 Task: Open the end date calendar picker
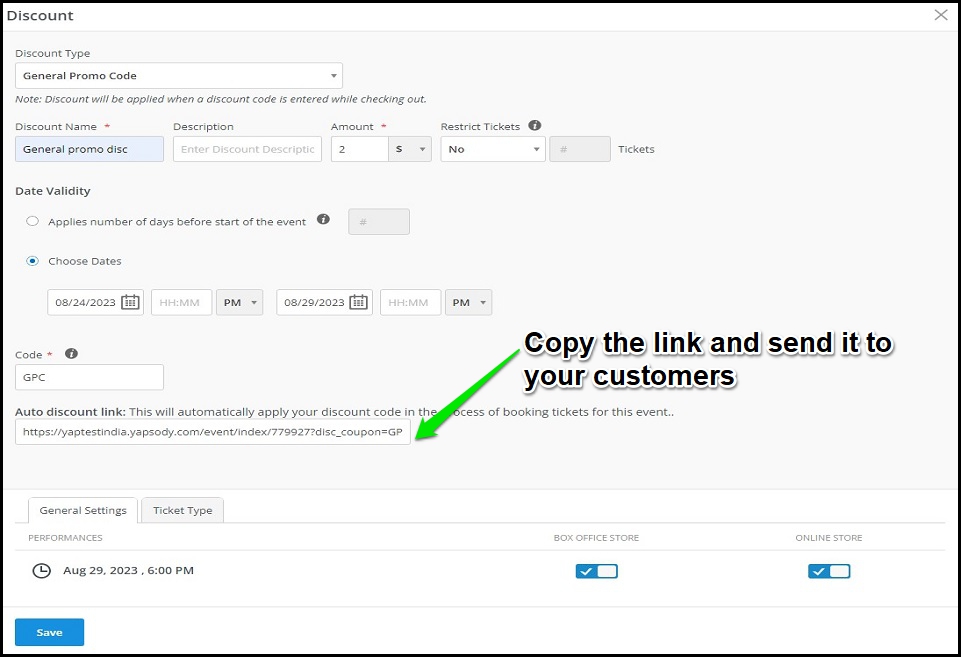click(x=360, y=302)
